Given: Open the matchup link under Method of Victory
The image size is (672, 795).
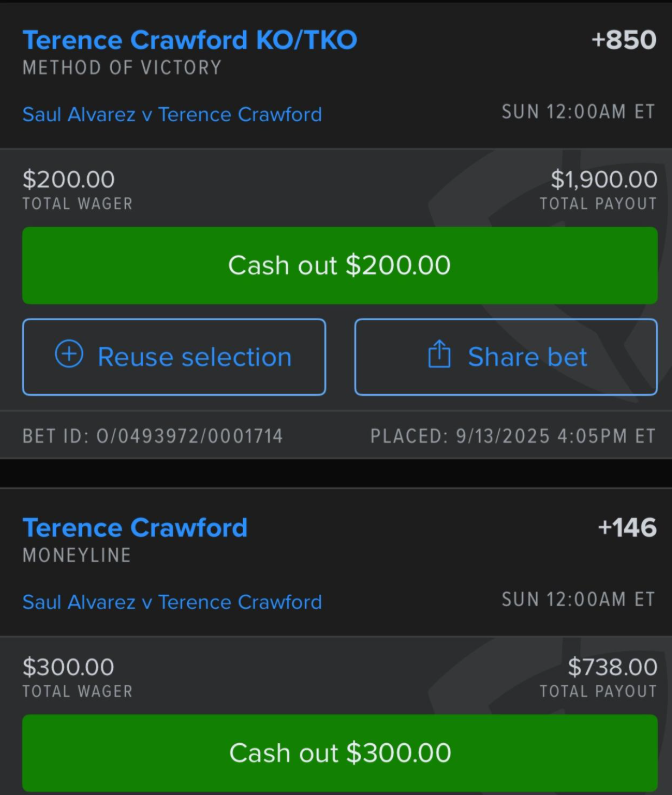Looking at the screenshot, I should point(172,114).
